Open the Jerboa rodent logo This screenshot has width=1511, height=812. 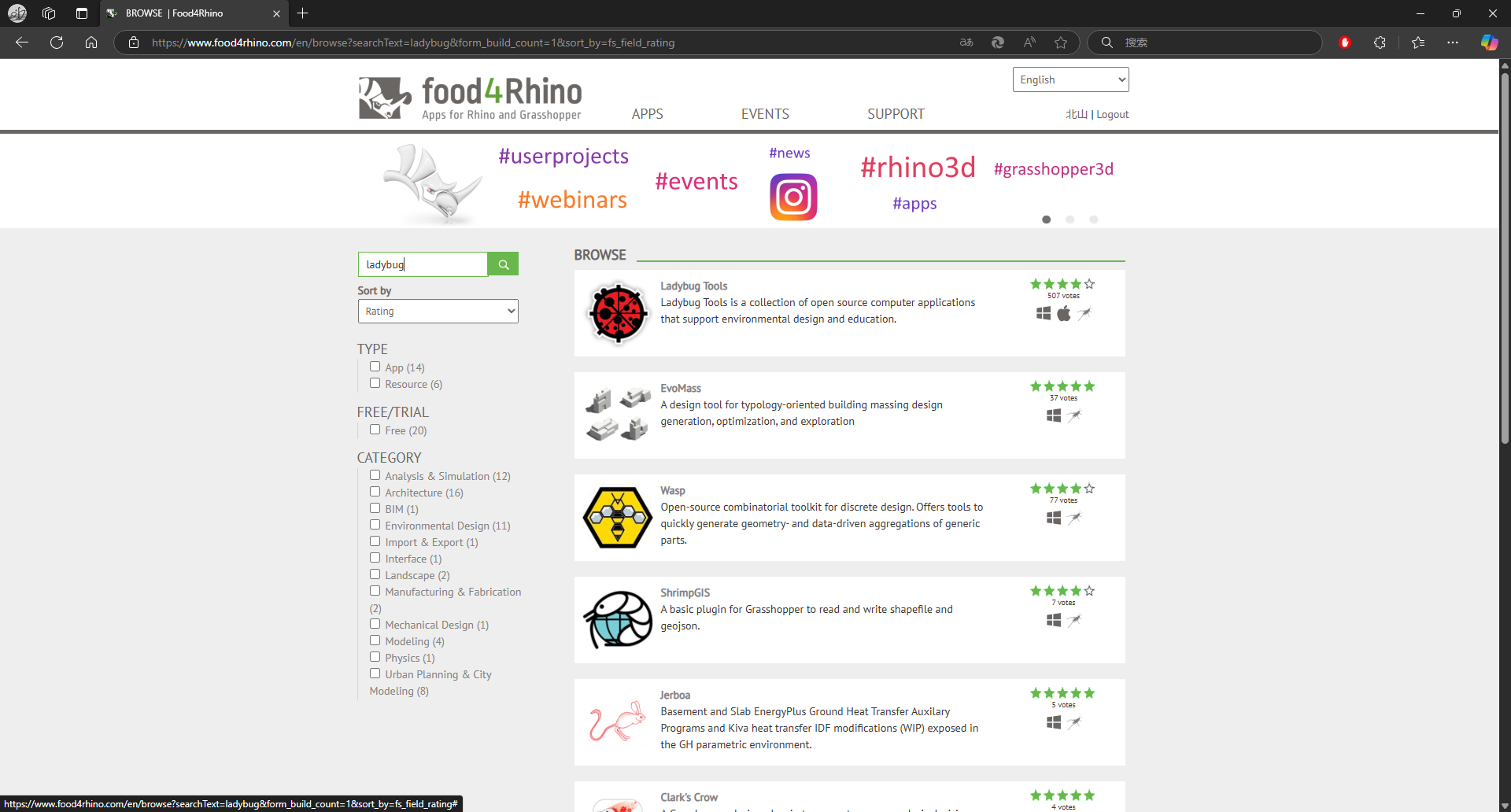[618, 722]
